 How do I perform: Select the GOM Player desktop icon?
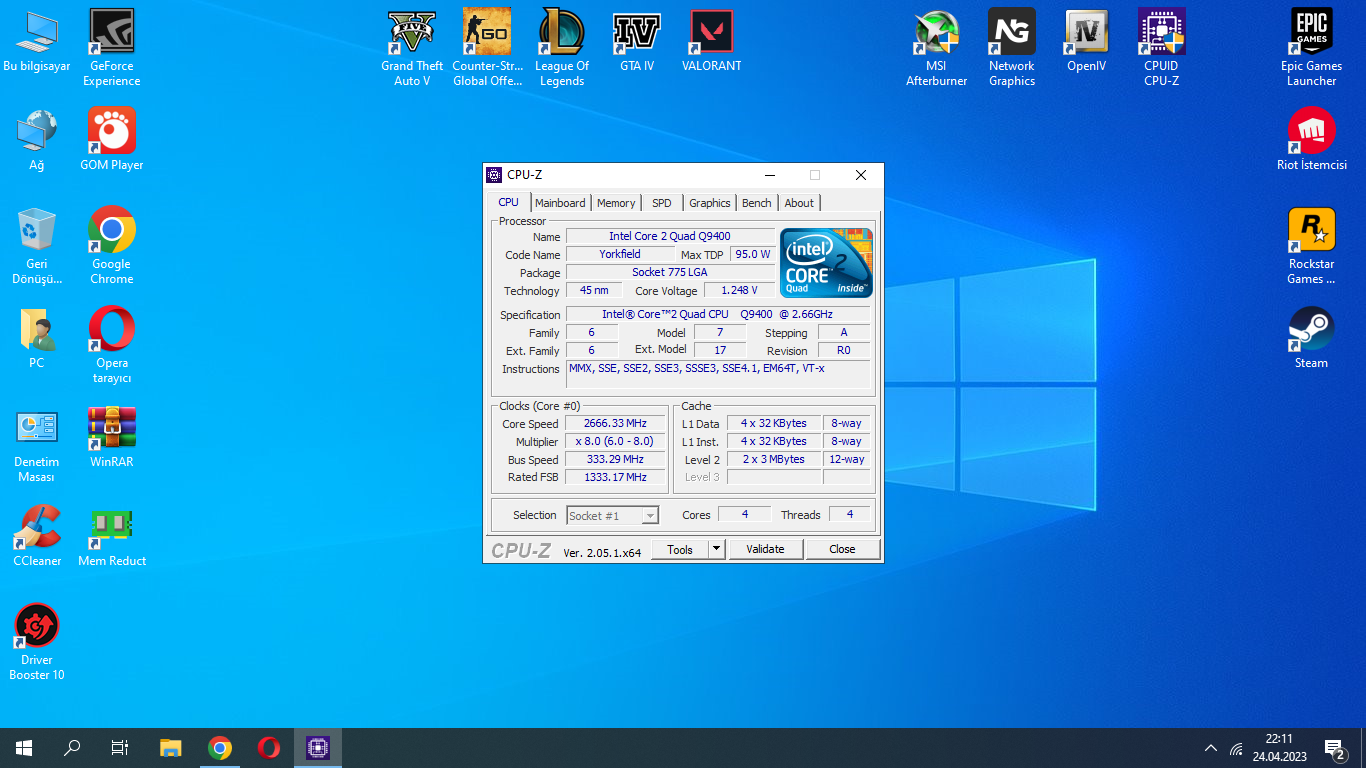pos(112,139)
